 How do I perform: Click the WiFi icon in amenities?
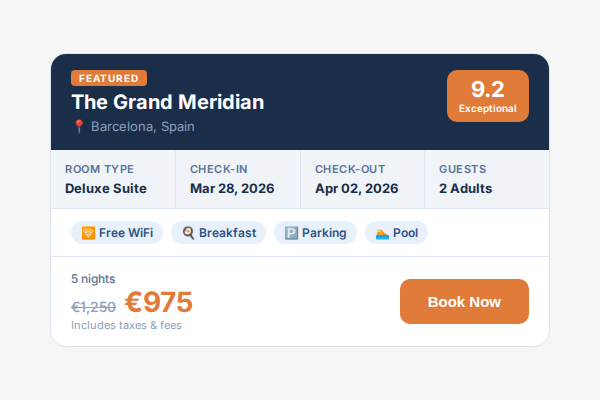point(88,233)
